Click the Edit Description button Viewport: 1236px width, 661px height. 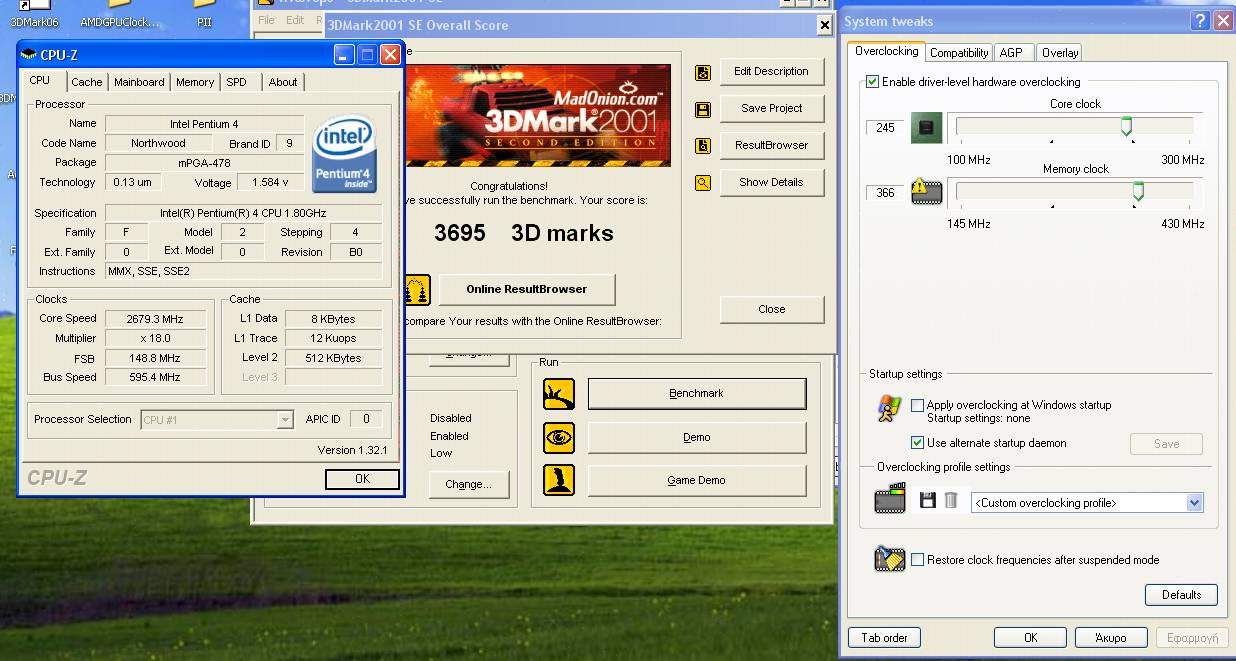pos(771,72)
